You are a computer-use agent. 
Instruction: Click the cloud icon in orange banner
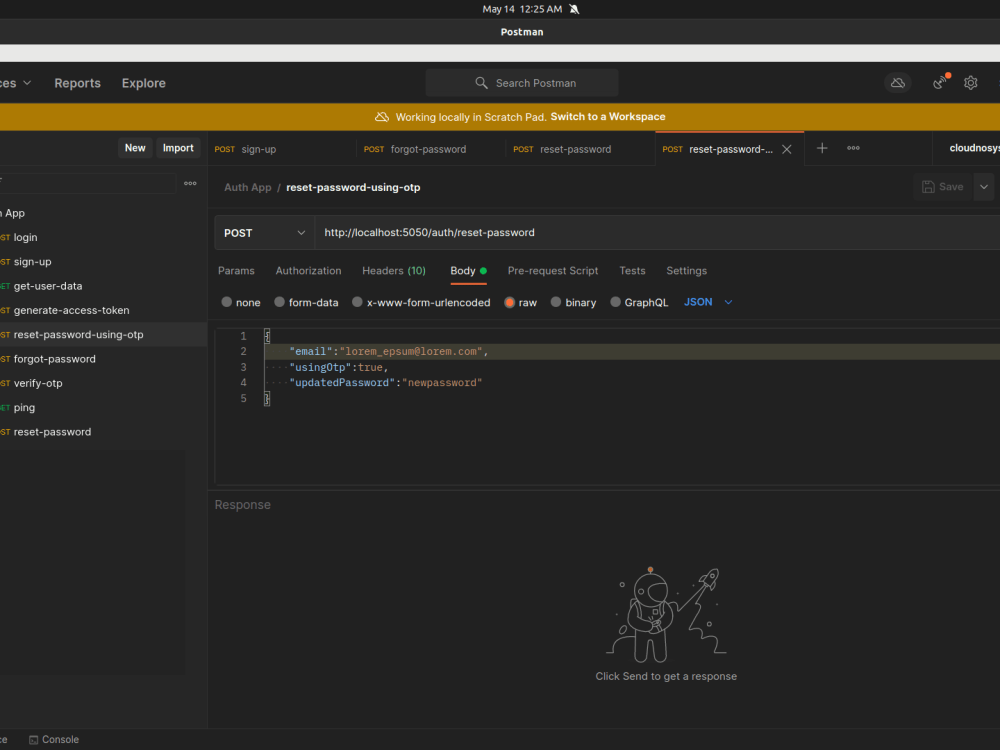pyautogui.click(x=382, y=117)
